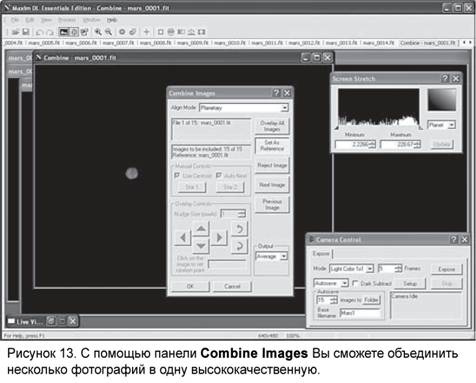Switch to the mars_0007.fit tab
476x383 pixels.
[x=118, y=43]
